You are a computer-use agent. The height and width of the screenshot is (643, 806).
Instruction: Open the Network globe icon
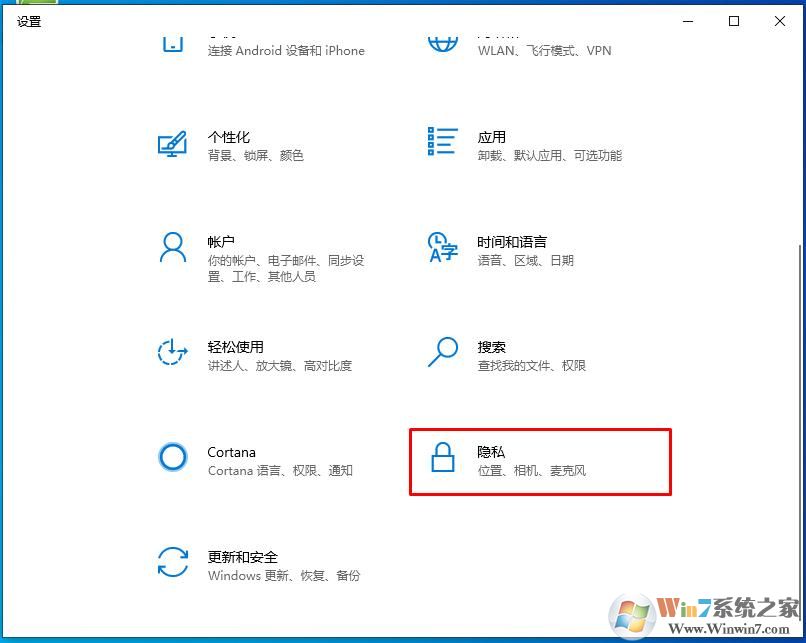[443, 44]
